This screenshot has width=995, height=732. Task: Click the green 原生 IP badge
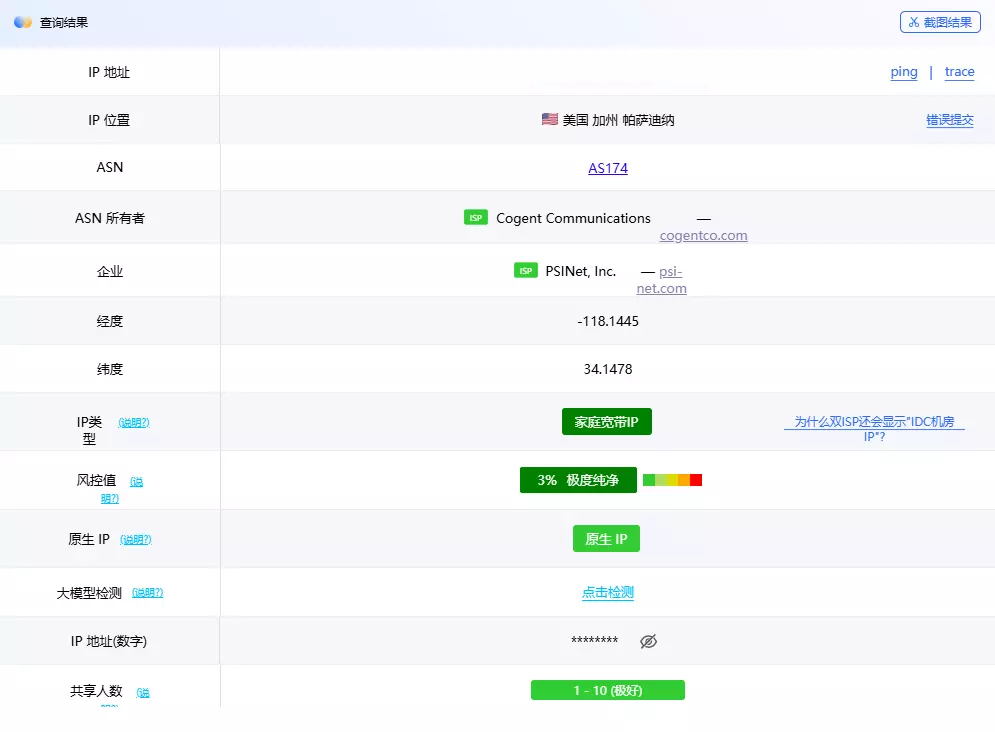[606, 539]
